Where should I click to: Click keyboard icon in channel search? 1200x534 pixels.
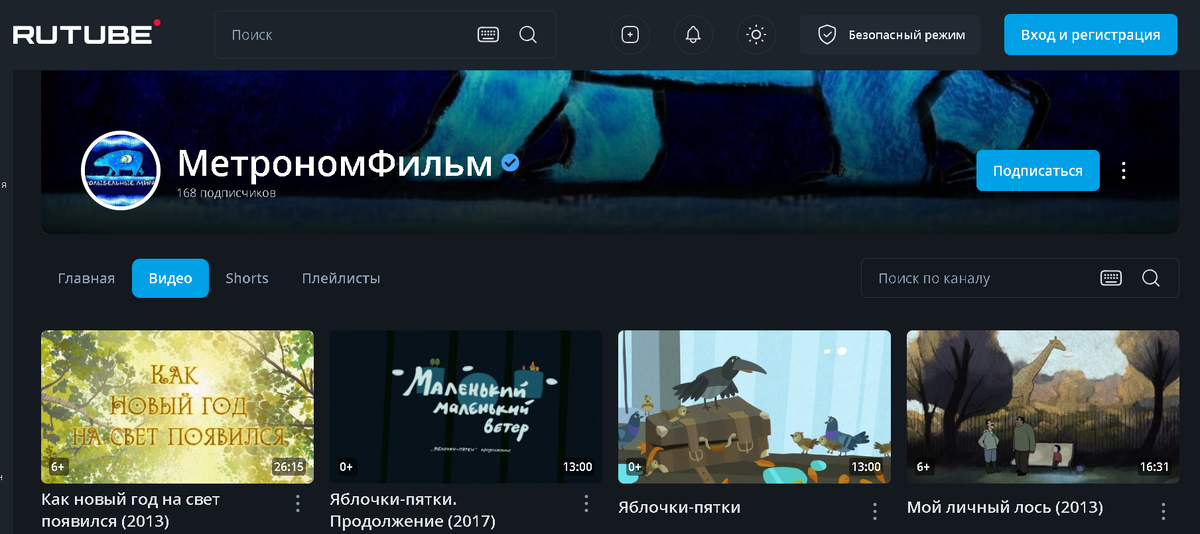(x=1111, y=278)
